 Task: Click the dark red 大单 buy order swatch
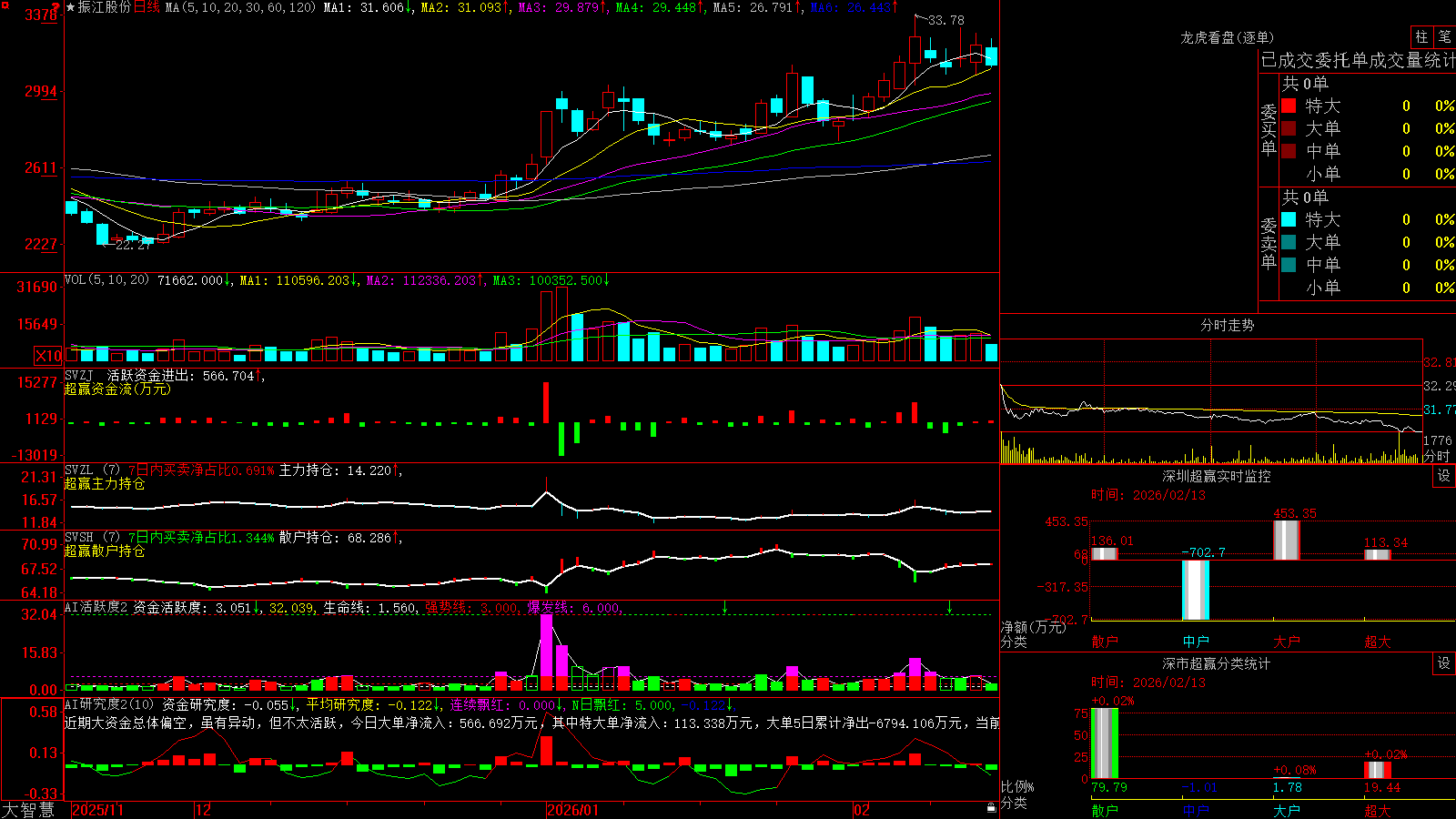tap(1289, 128)
